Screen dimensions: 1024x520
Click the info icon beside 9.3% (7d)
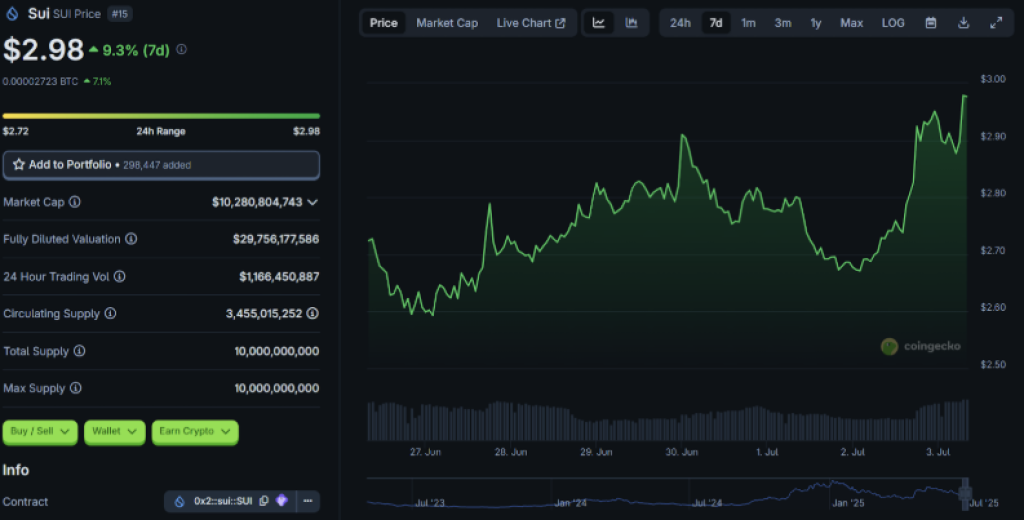(182, 49)
